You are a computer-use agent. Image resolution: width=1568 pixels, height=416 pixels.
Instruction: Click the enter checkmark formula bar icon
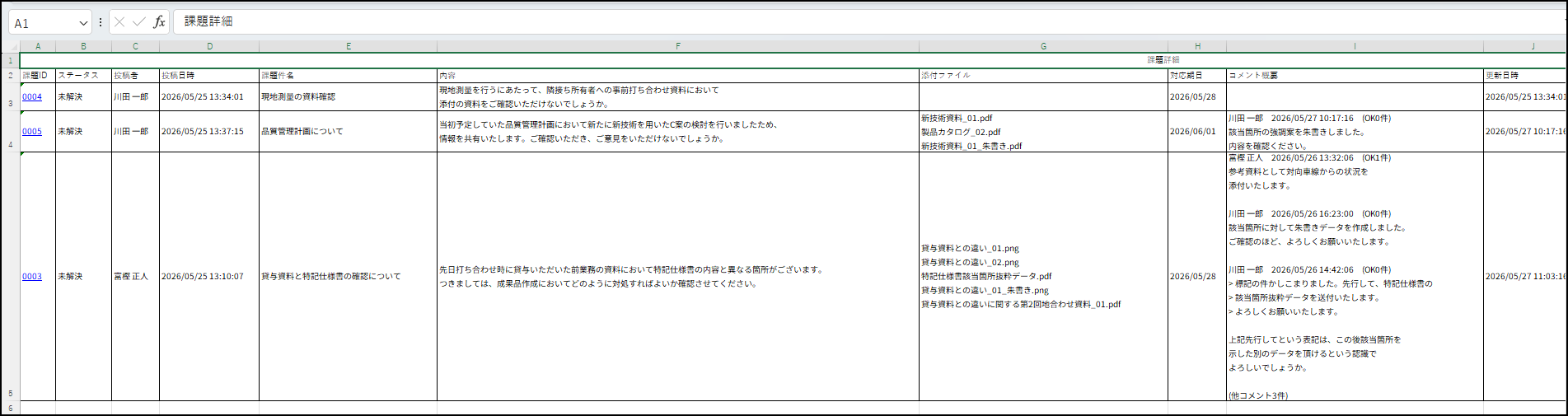[x=139, y=22]
